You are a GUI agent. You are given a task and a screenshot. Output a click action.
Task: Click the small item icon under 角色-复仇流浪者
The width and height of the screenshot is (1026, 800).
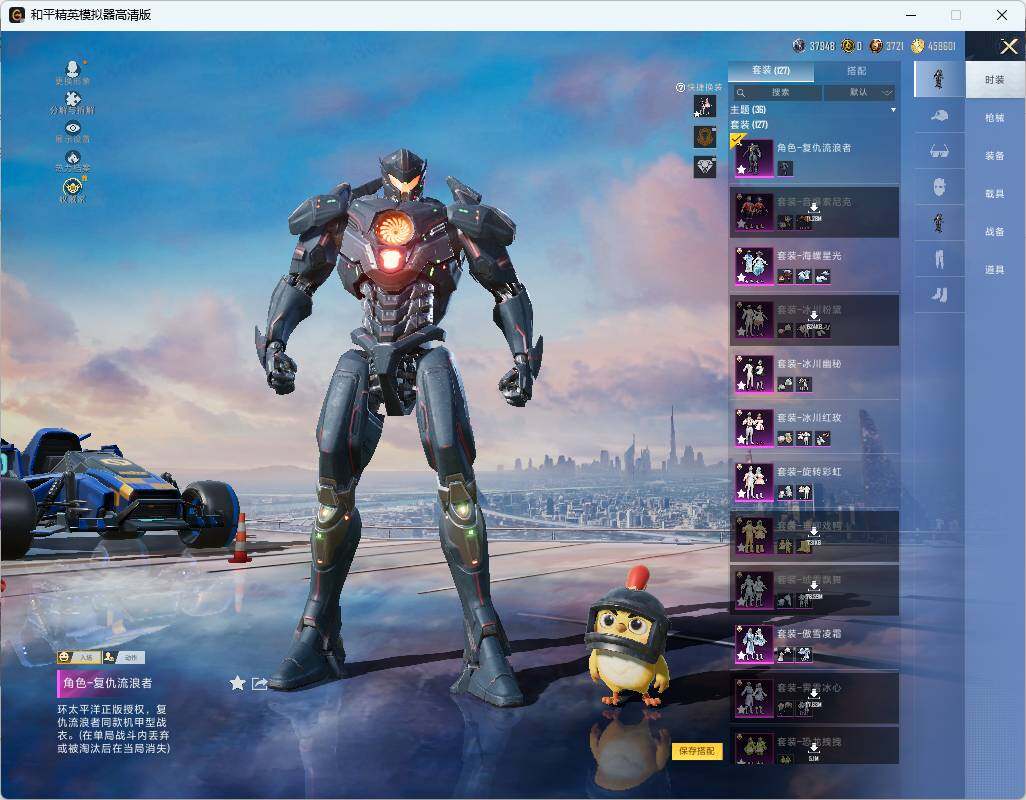[x=785, y=169]
